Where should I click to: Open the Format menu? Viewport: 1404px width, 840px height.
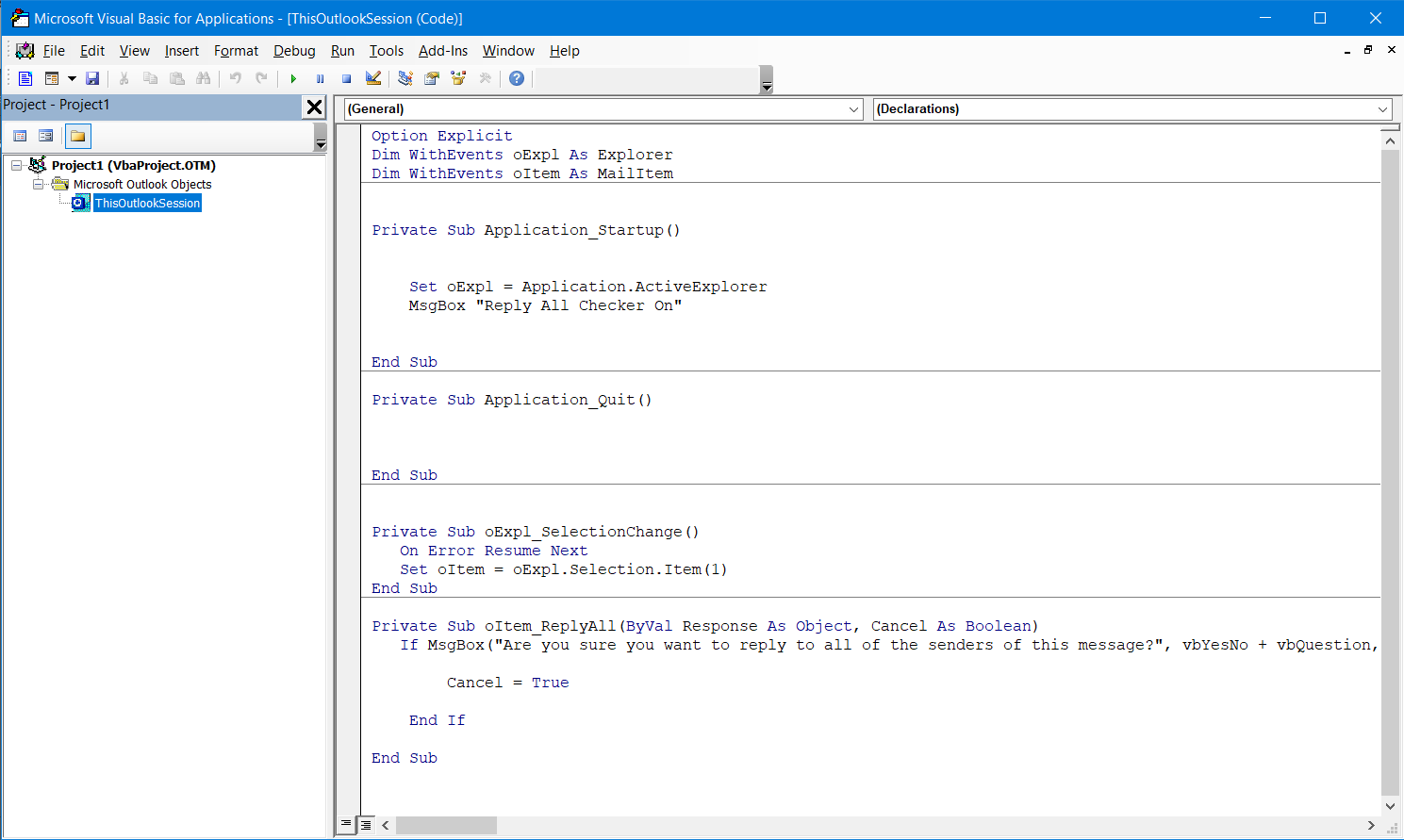(x=236, y=51)
